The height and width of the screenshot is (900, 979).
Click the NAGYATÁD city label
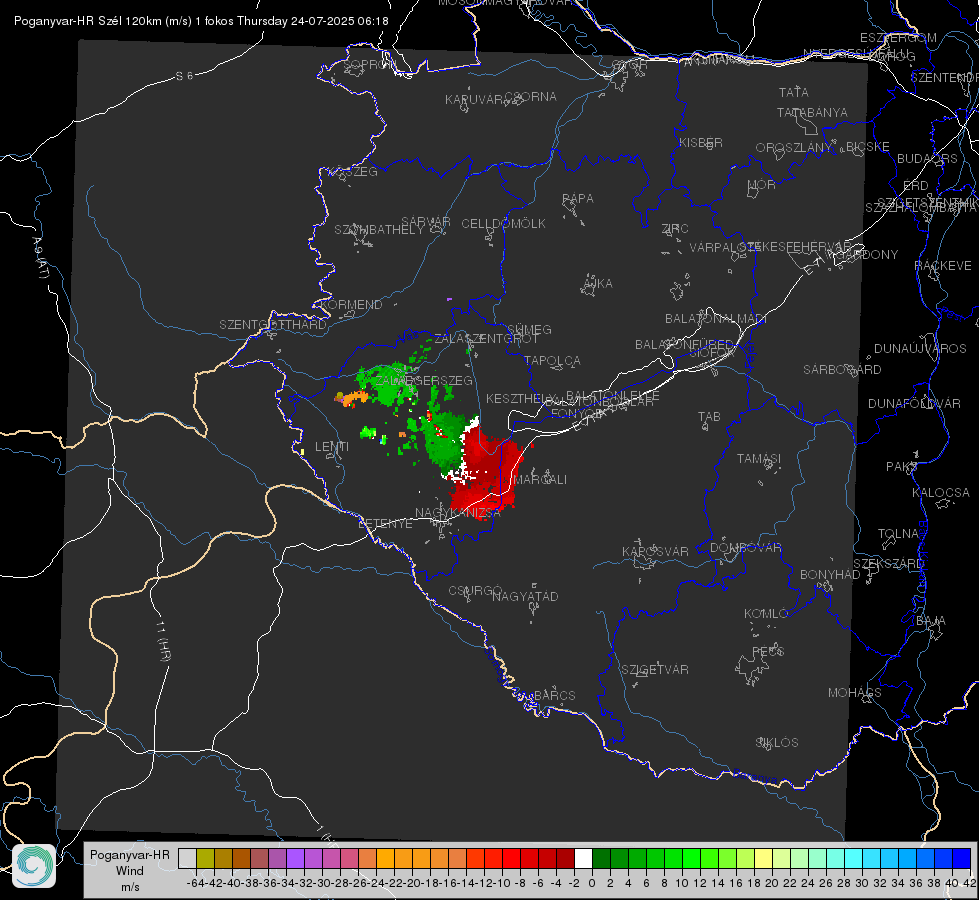click(525, 596)
